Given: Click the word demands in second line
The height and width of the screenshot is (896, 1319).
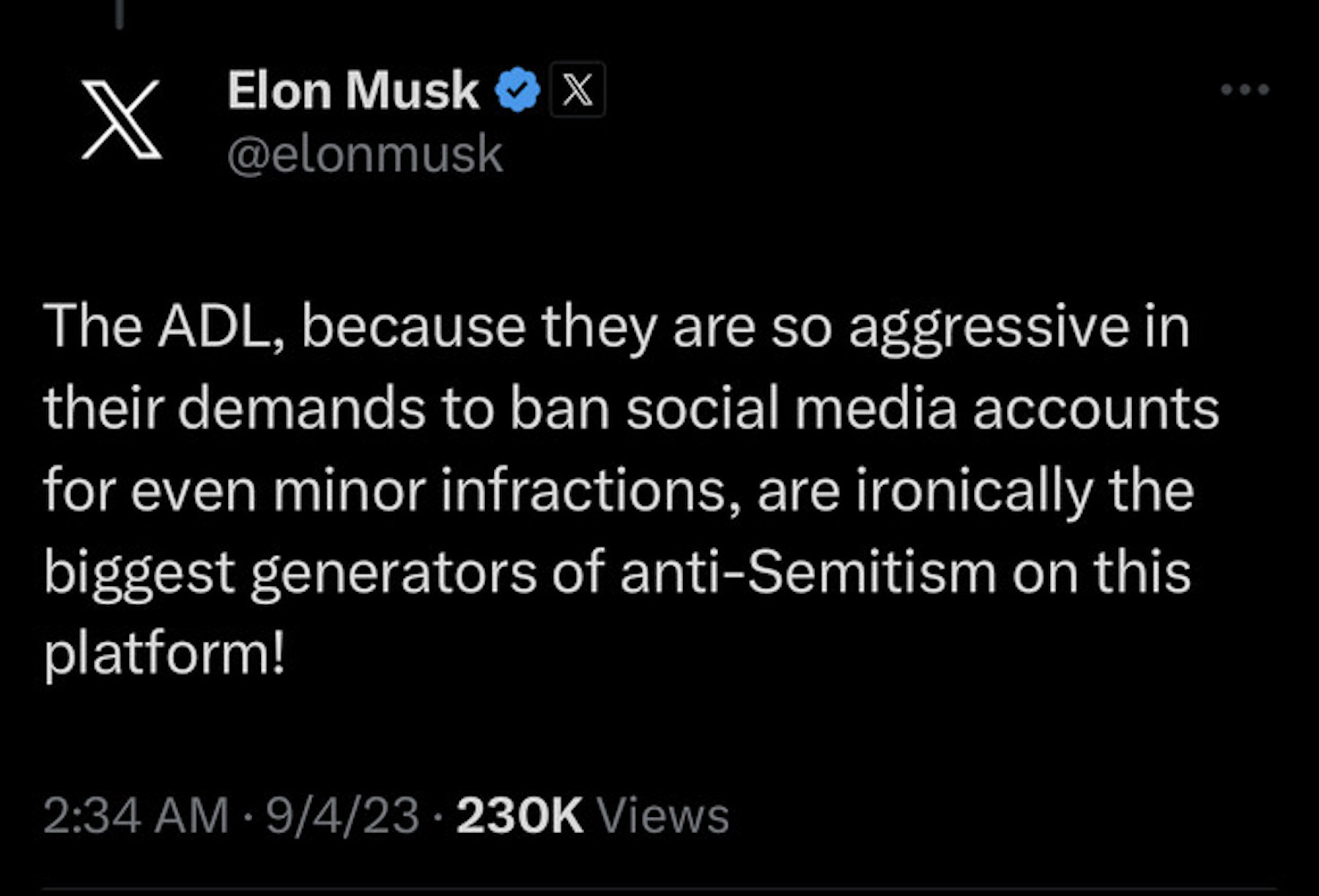Looking at the screenshot, I should pyautogui.click(x=301, y=408).
